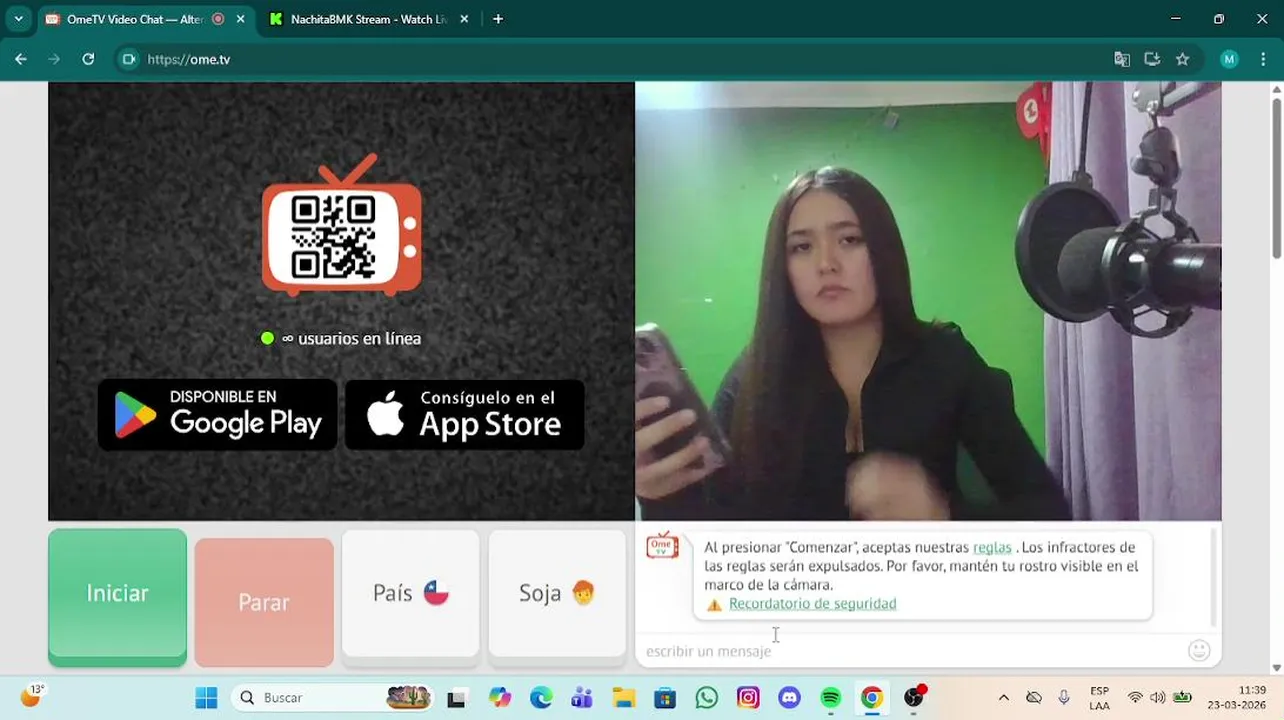1284x720 pixels.
Task: Click the OmeTV avatar icon beside the message
Action: (662, 546)
